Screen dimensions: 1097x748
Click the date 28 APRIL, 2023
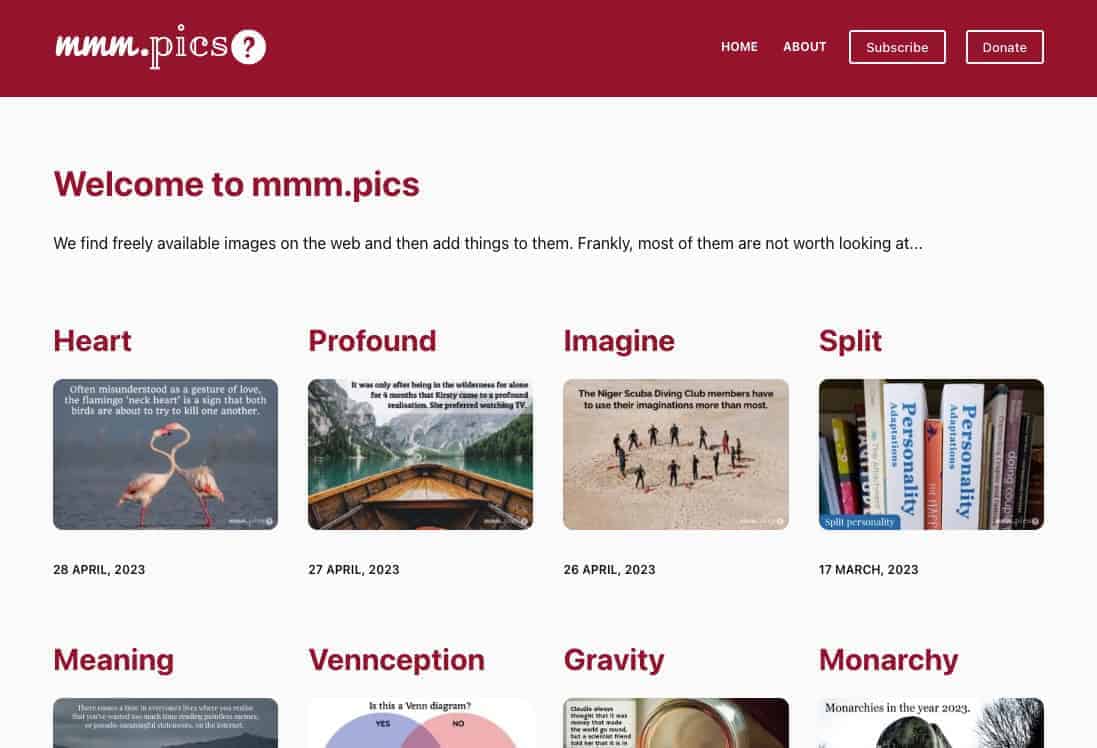coord(99,570)
